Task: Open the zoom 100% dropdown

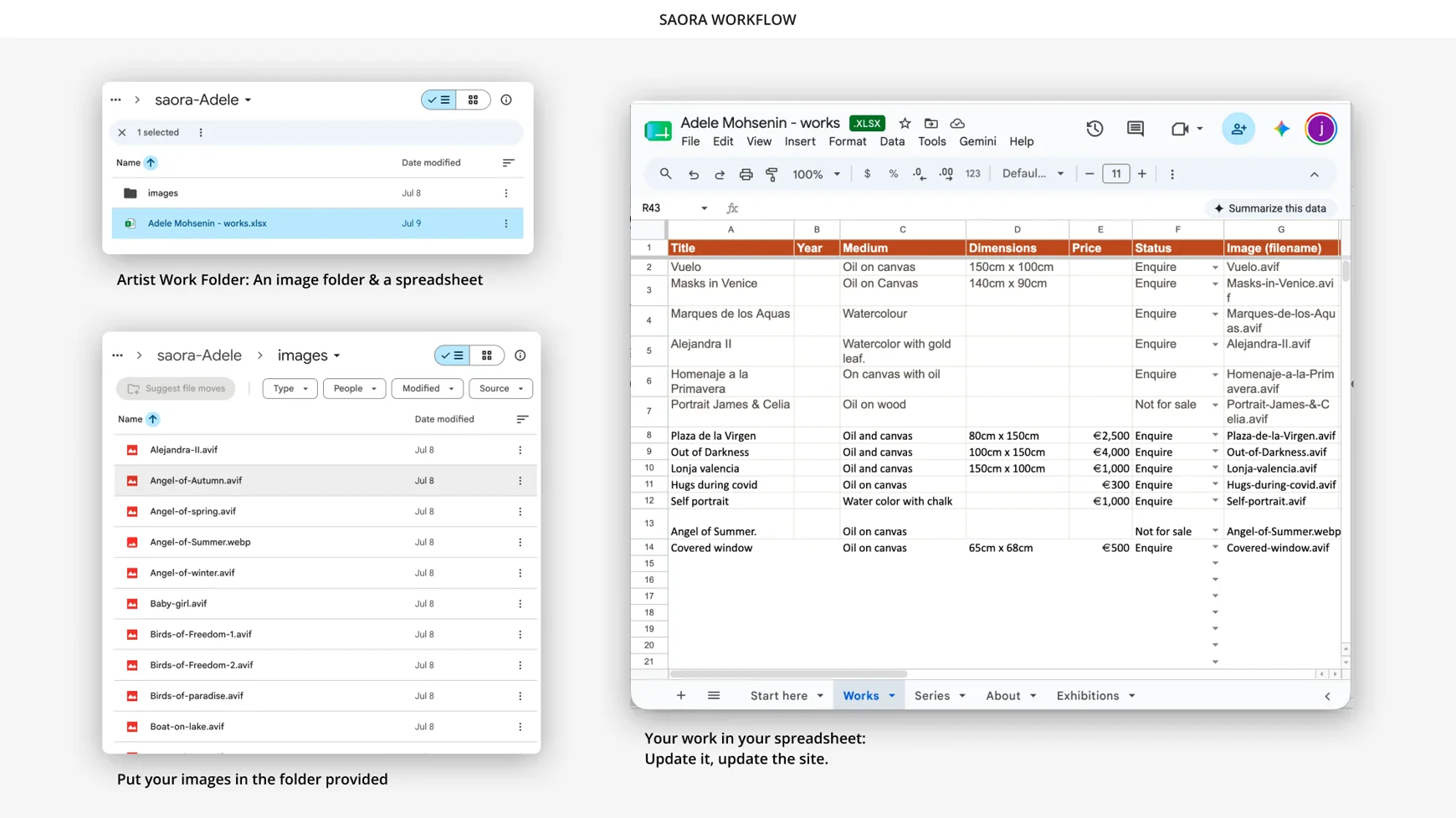Action: (x=817, y=174)
